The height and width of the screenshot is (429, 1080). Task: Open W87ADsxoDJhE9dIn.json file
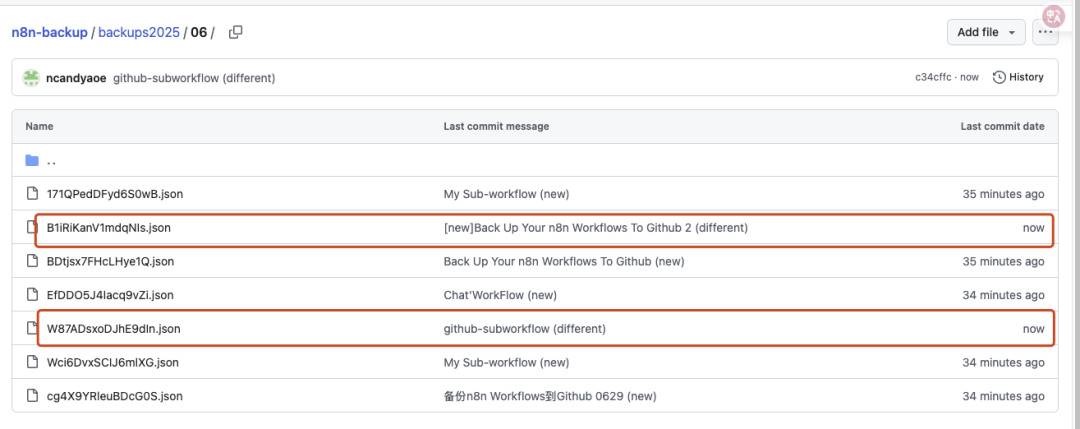(114, 329)
